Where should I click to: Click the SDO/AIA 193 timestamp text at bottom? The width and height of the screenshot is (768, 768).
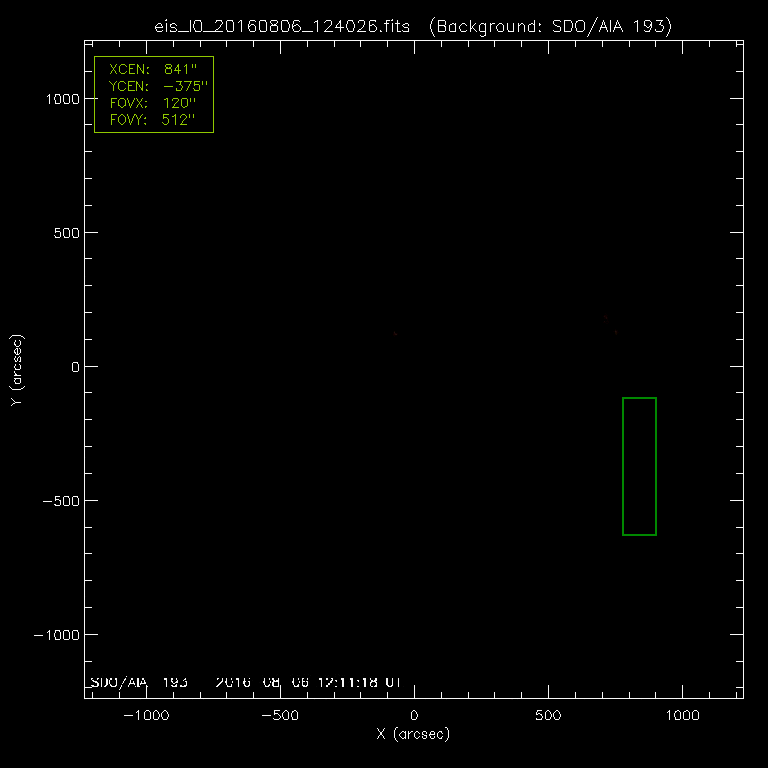point(250,683)
